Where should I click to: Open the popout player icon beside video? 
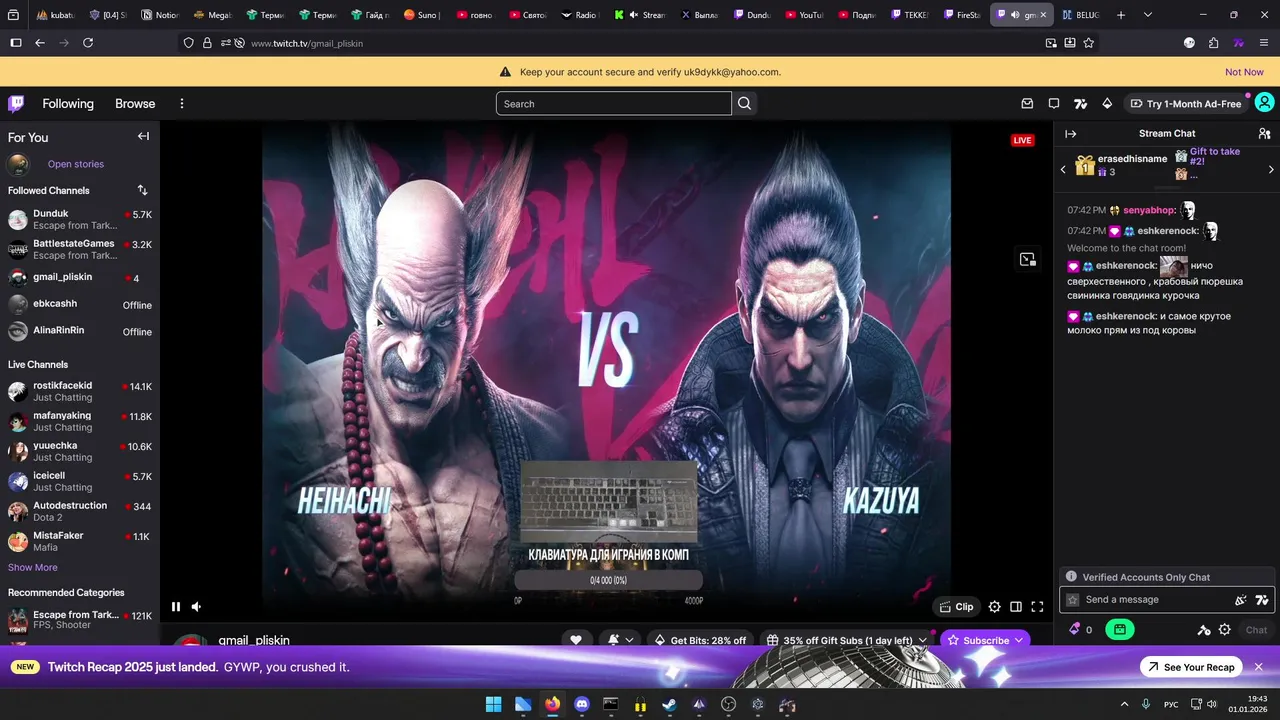pyautogui.click(x=1027, y=260)
